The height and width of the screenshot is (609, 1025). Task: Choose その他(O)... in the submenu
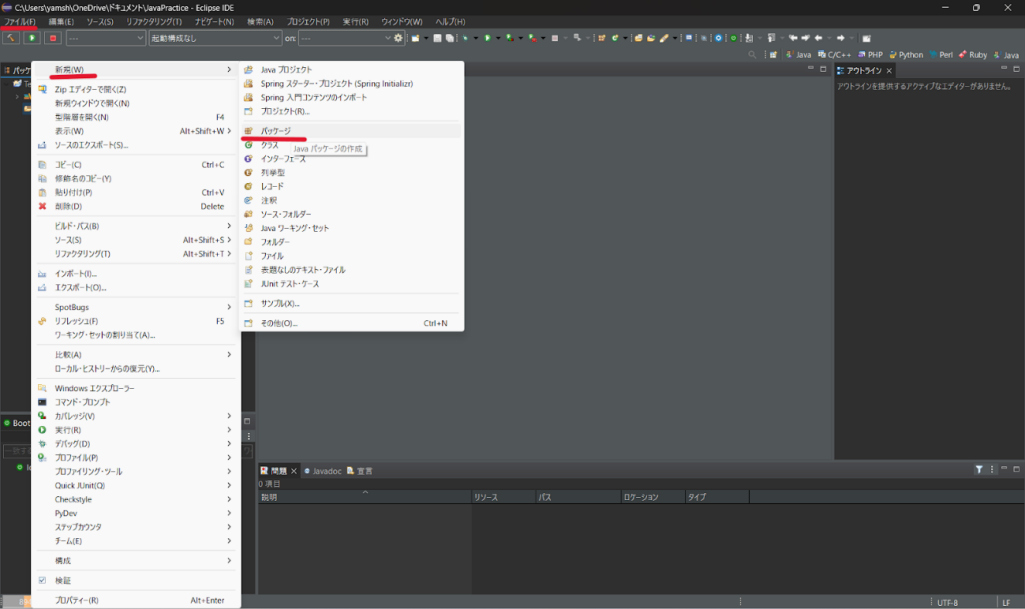352,323
